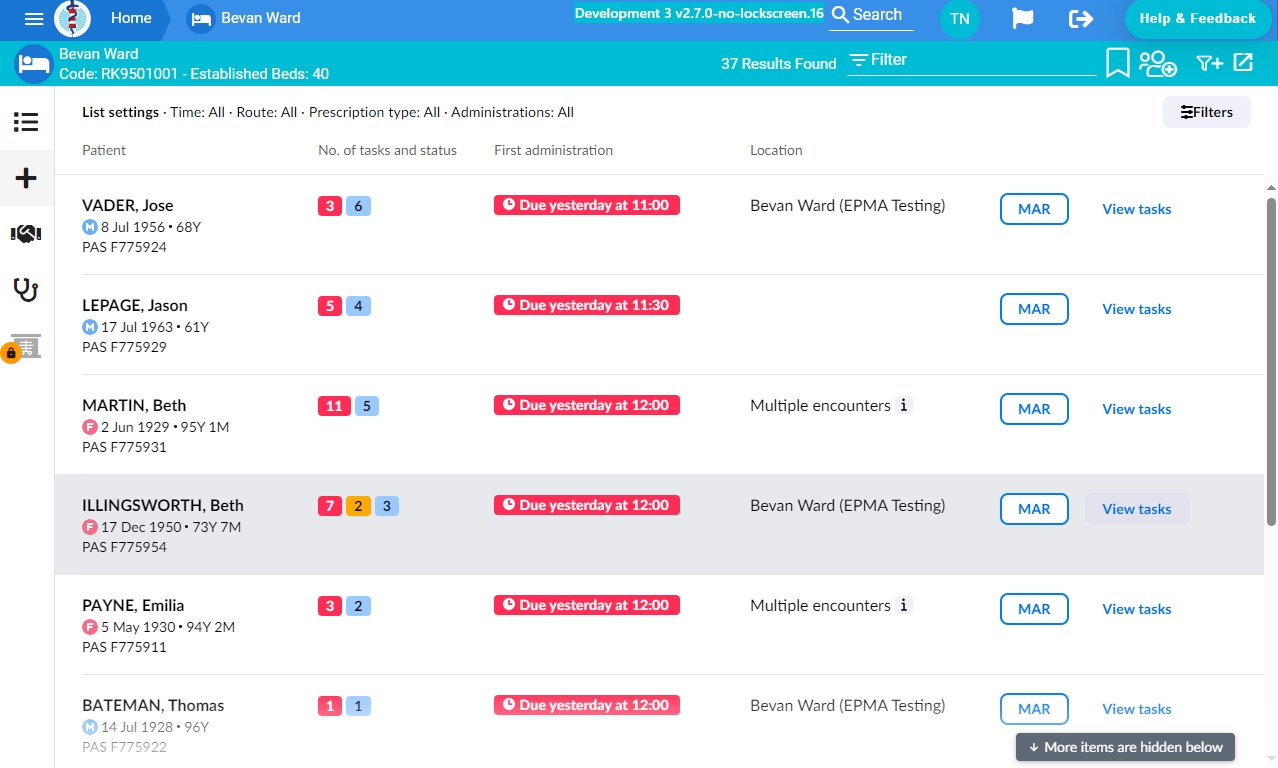Open MAR for BATEMAN, Thomas
This screenshot has height=768, width=1278.
[x=1034, y=709]
